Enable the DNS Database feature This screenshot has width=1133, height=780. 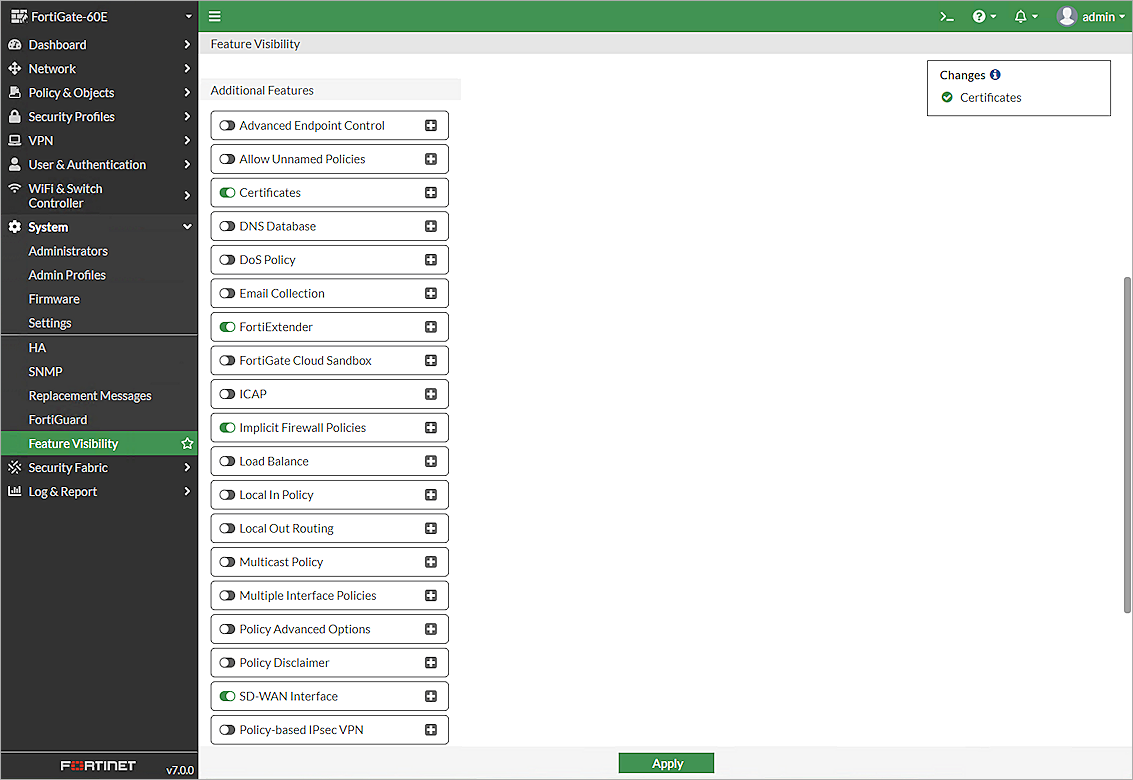click(x=225, y=226)
